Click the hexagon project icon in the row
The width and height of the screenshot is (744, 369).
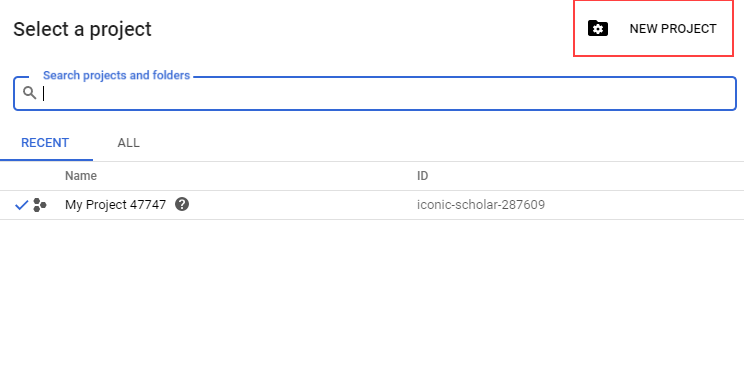(x=40, y=205)
